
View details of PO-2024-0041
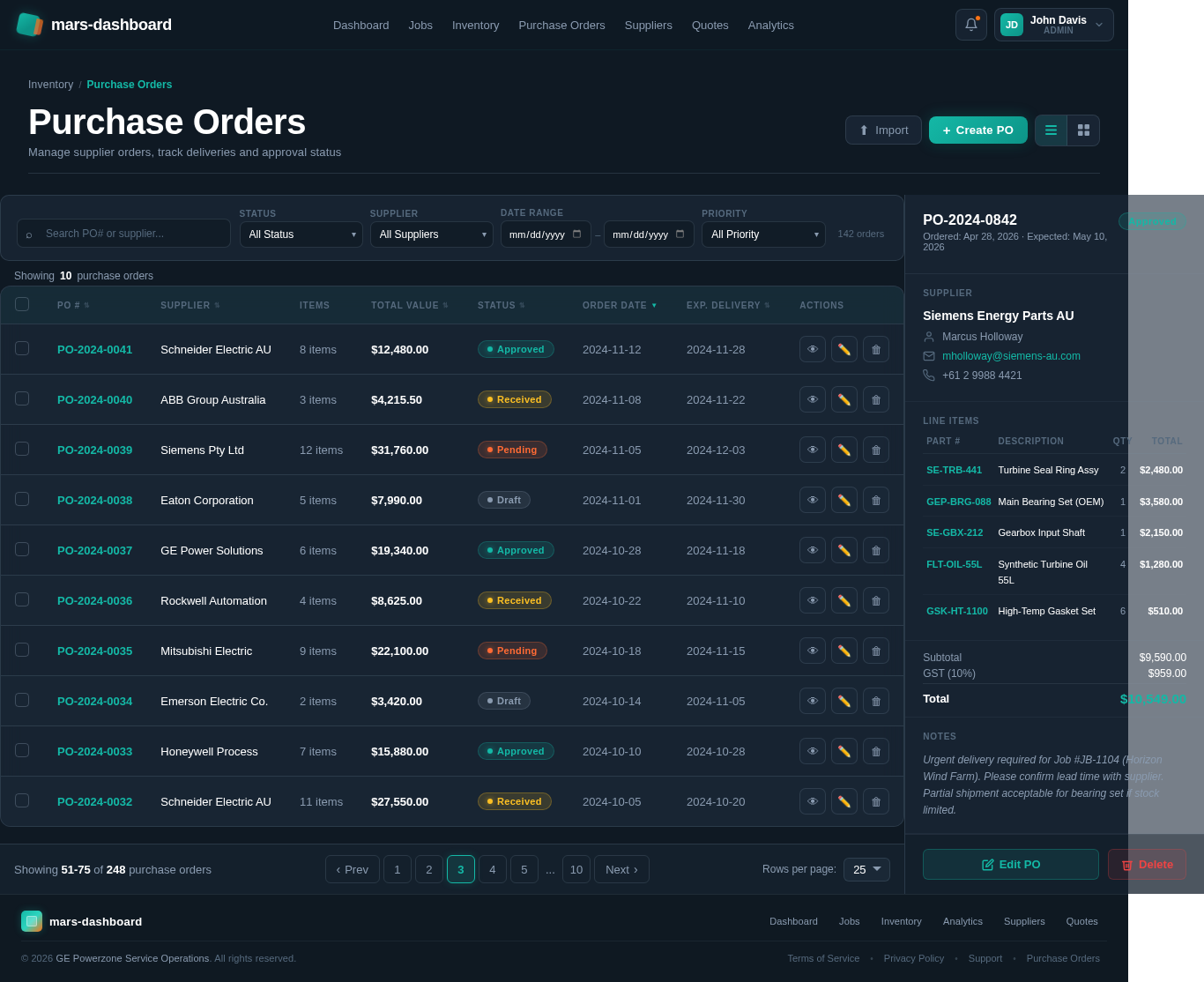(813, 349)
